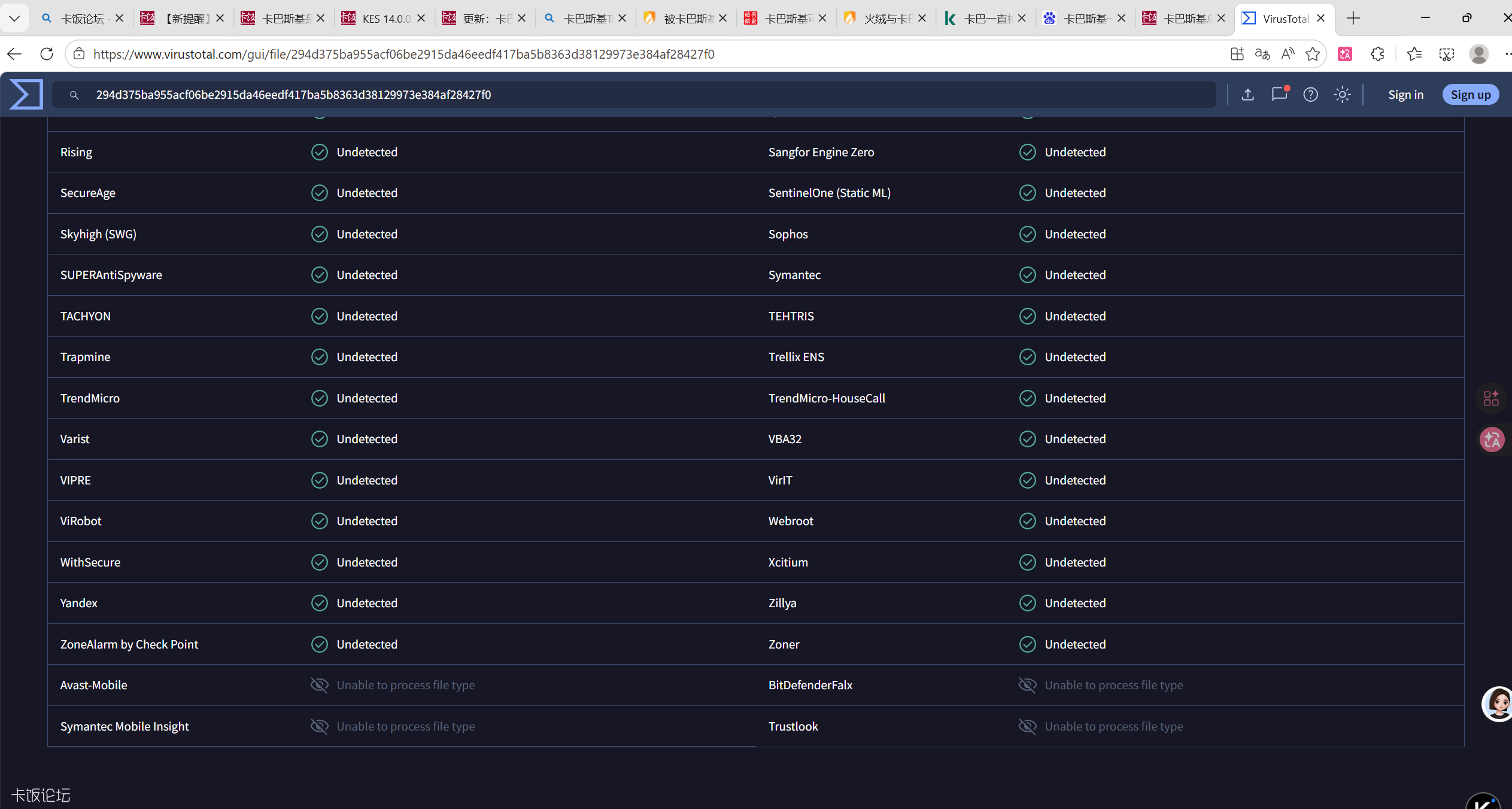Reload the page with refresh icon
Screen dimensions: 1512x809
[x=47, y=54]
